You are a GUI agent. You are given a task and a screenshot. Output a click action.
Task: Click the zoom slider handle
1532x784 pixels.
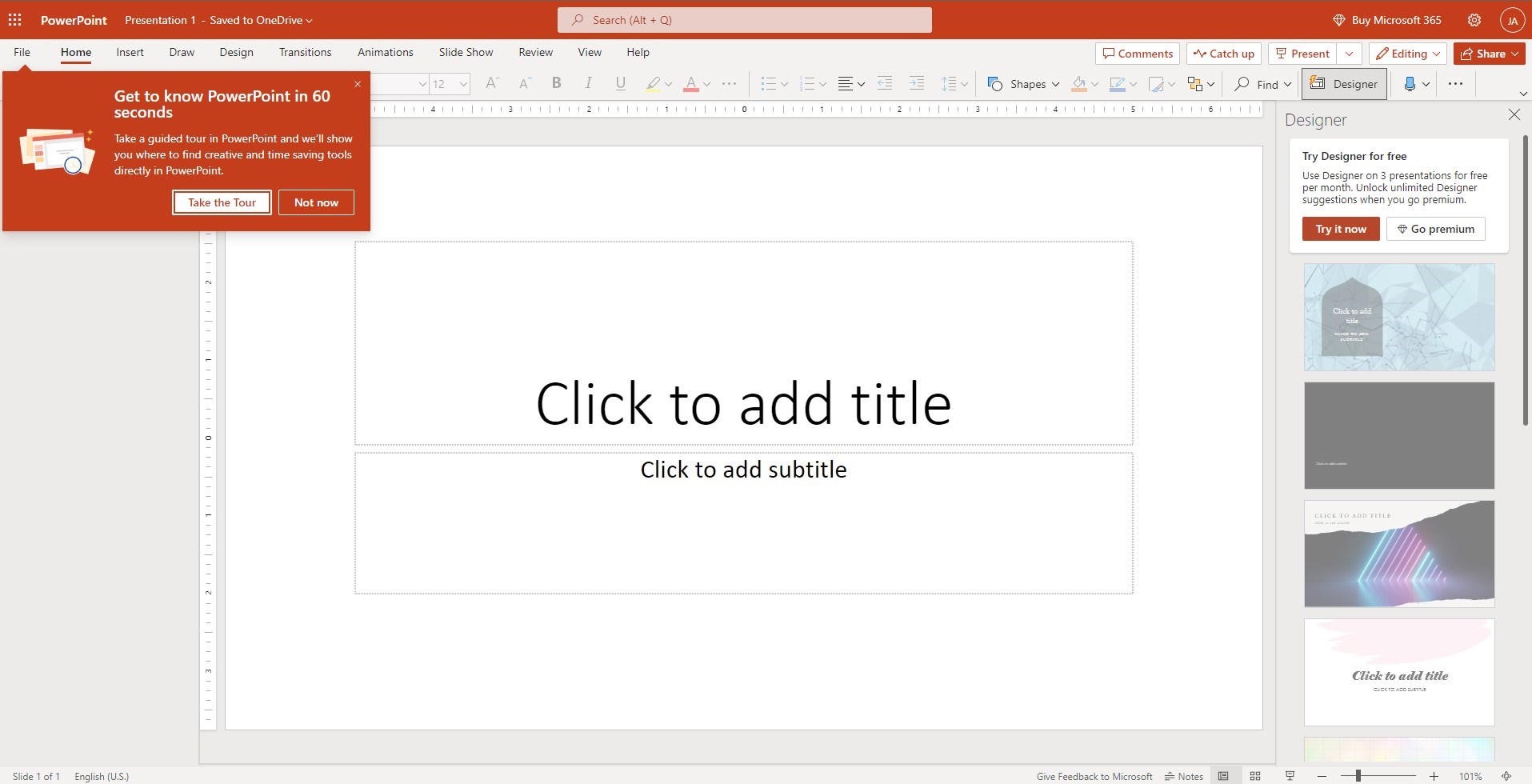coord(1358,776)
